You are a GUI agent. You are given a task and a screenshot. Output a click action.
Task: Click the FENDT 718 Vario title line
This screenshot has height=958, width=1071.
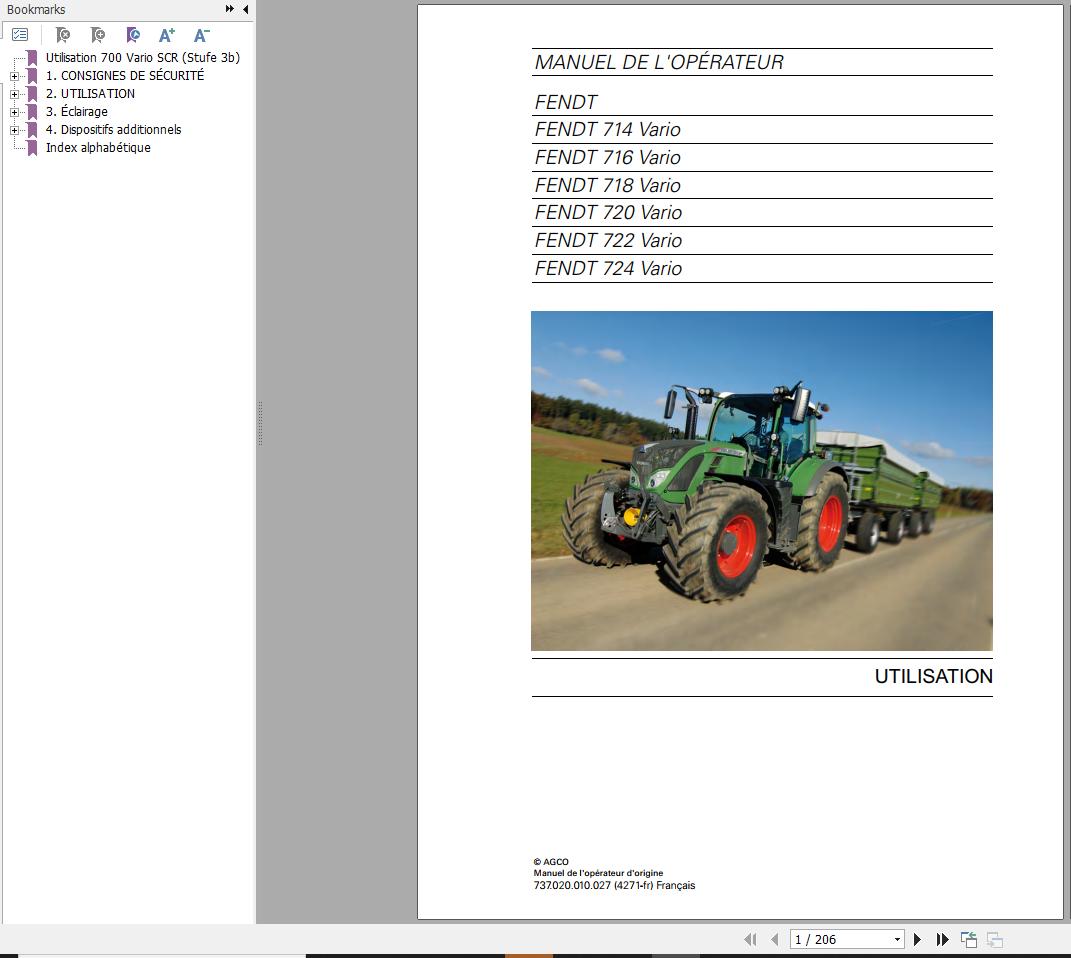pyautogui.click(x=607, y=186)
